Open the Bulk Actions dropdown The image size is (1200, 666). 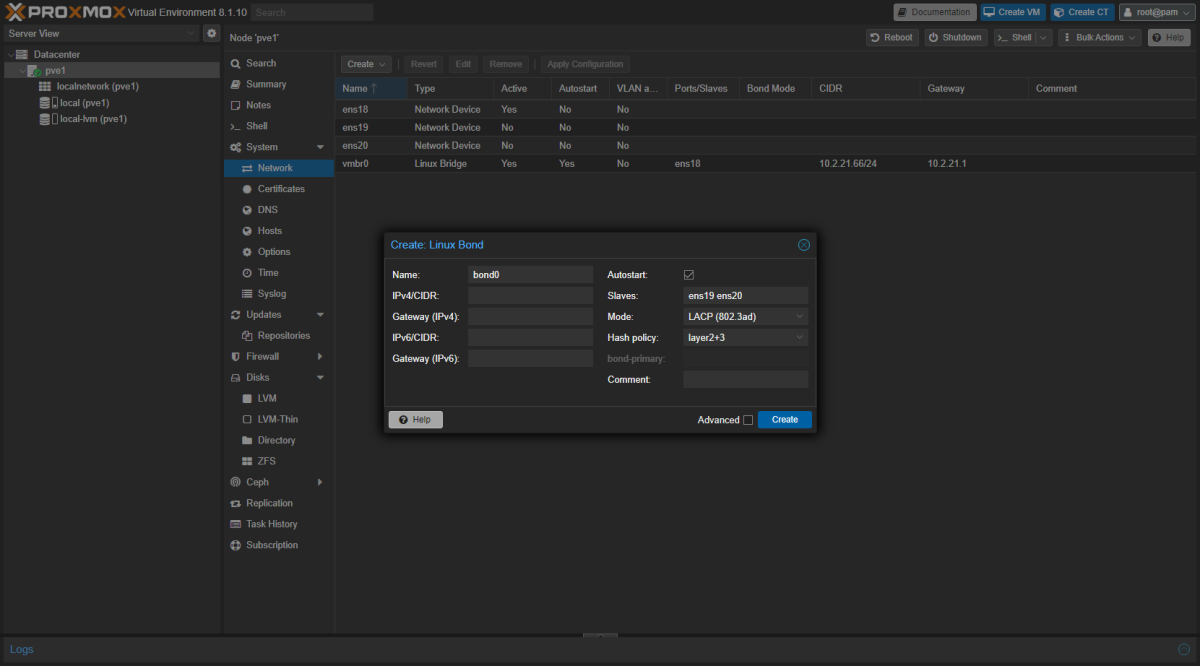1100,37
